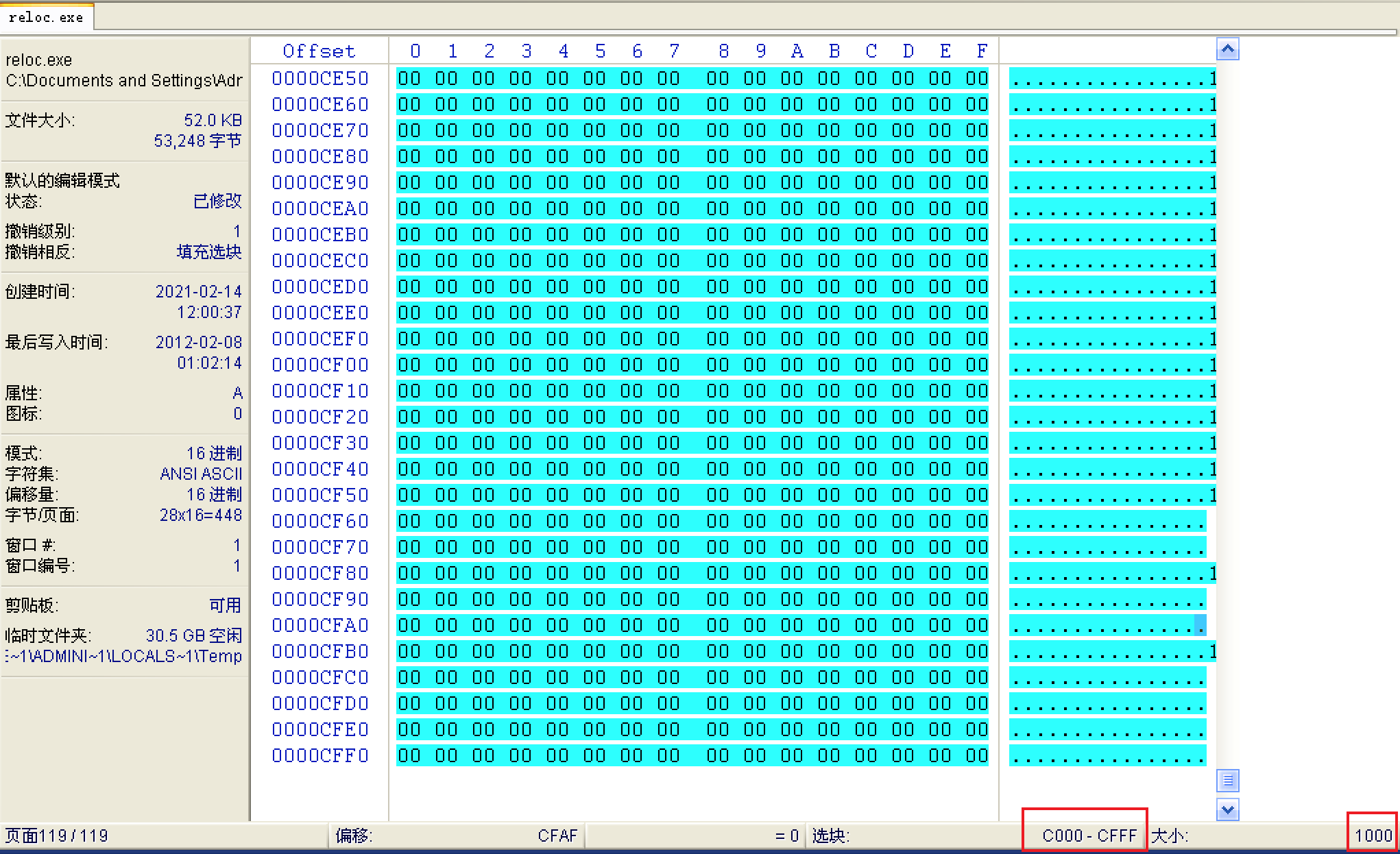This screenshot has height=854, width=1400.
Task: Click the scrollbar thumb with lines
Action: 1227,780
